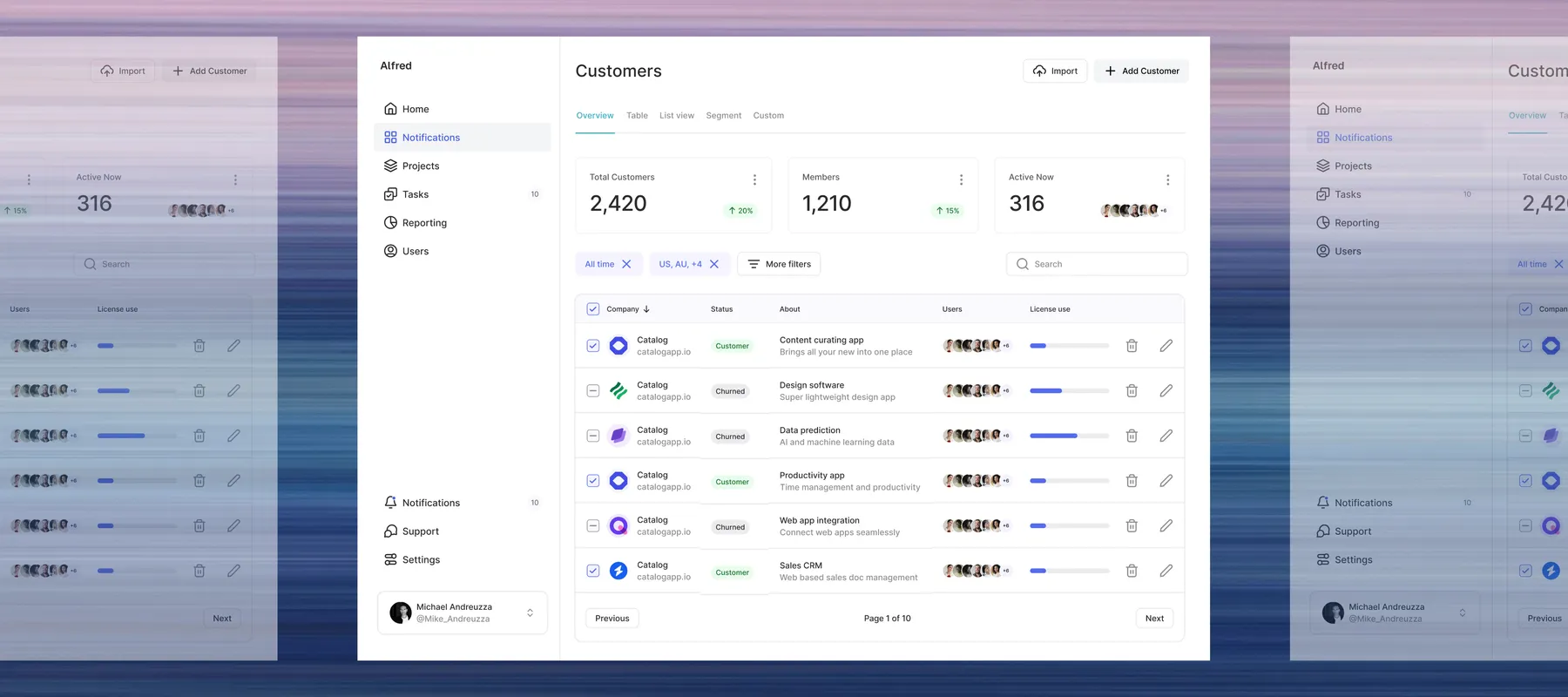Switch to the List view tab

[x=676, y=116]
